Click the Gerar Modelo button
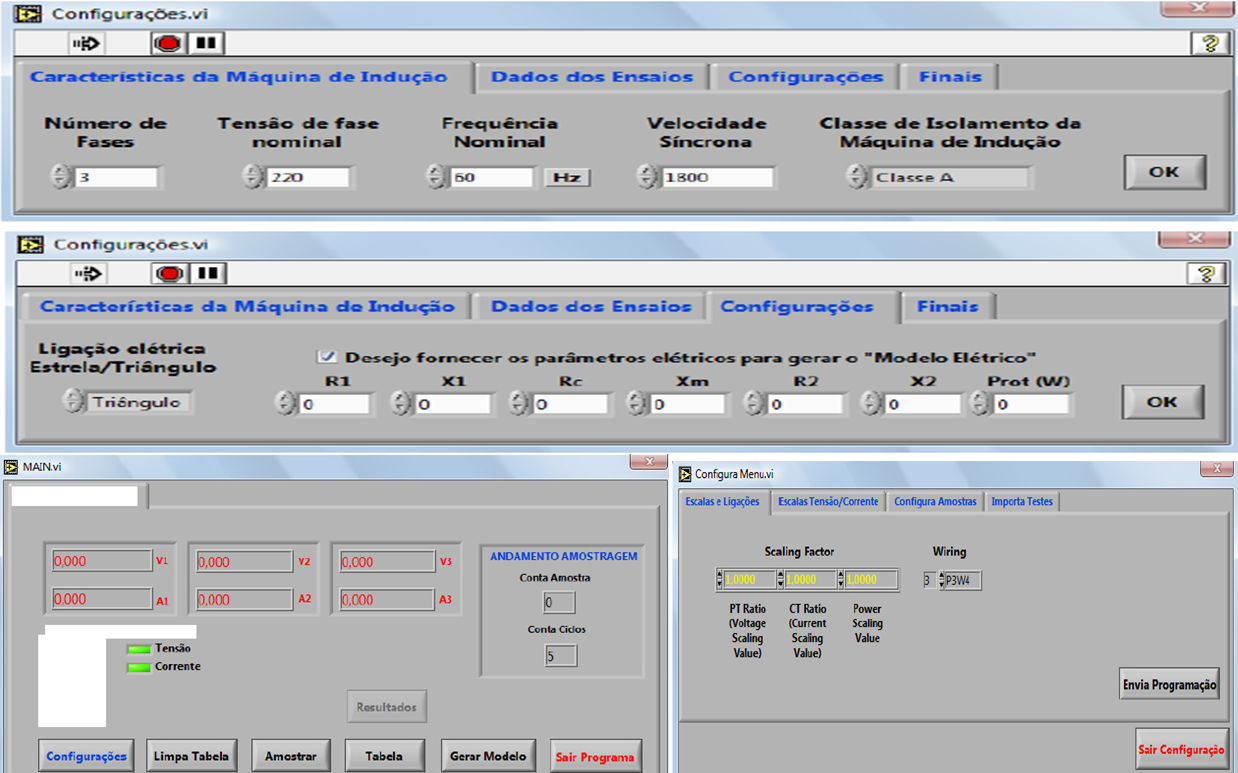 click(488, 756)
